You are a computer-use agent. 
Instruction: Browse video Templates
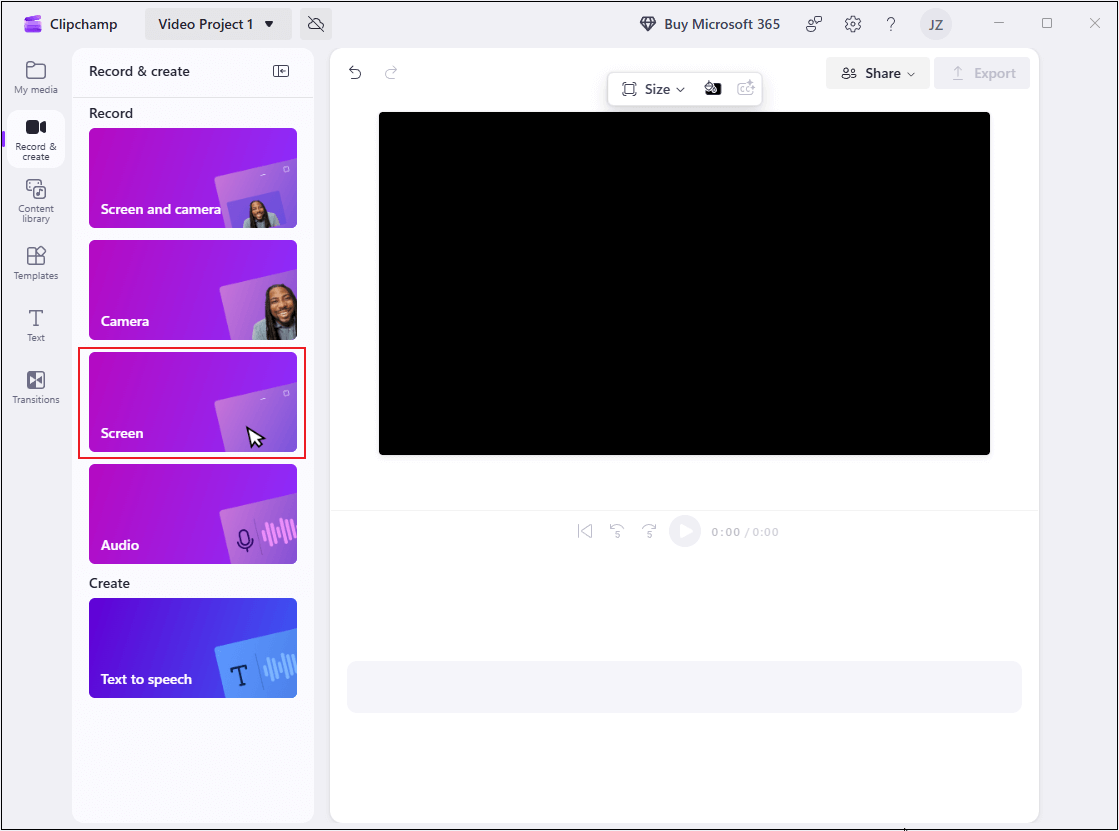[x=35, y=262]
